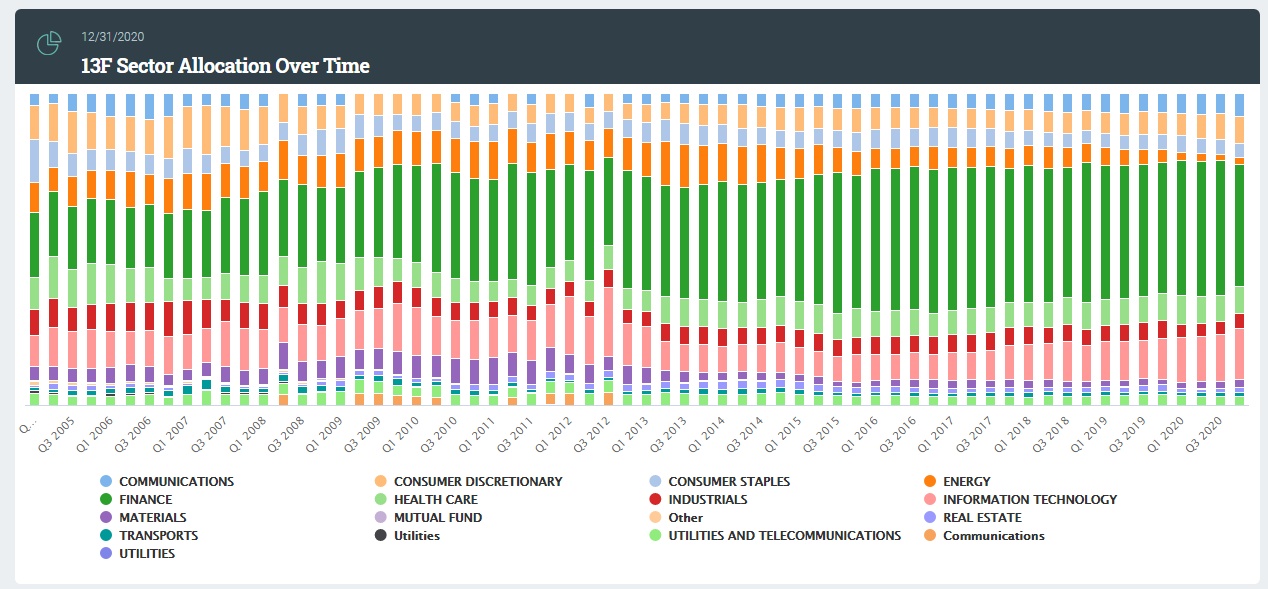Click the INFORMATION TECHNOLOGY legend marker

point(930,500)
